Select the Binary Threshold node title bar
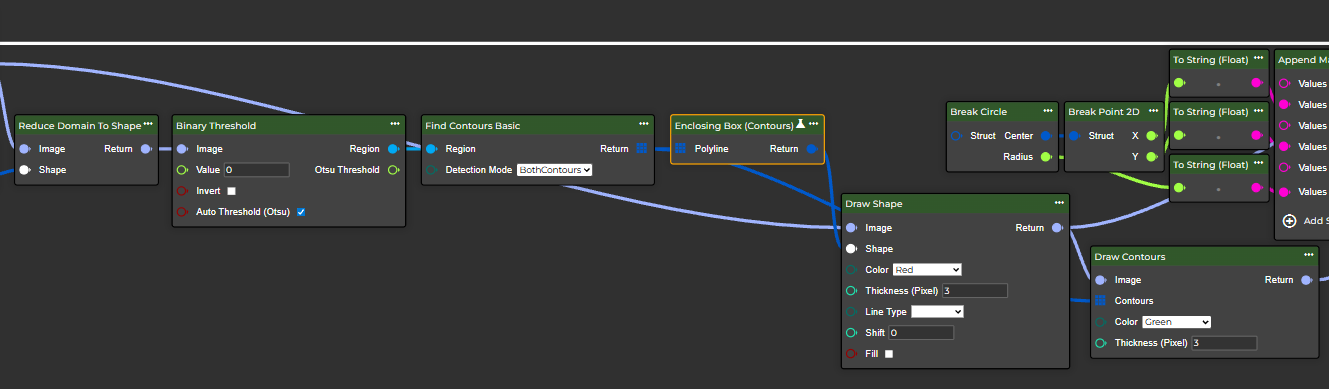The width and height of the screenshot is (1329, 389). 289,125
